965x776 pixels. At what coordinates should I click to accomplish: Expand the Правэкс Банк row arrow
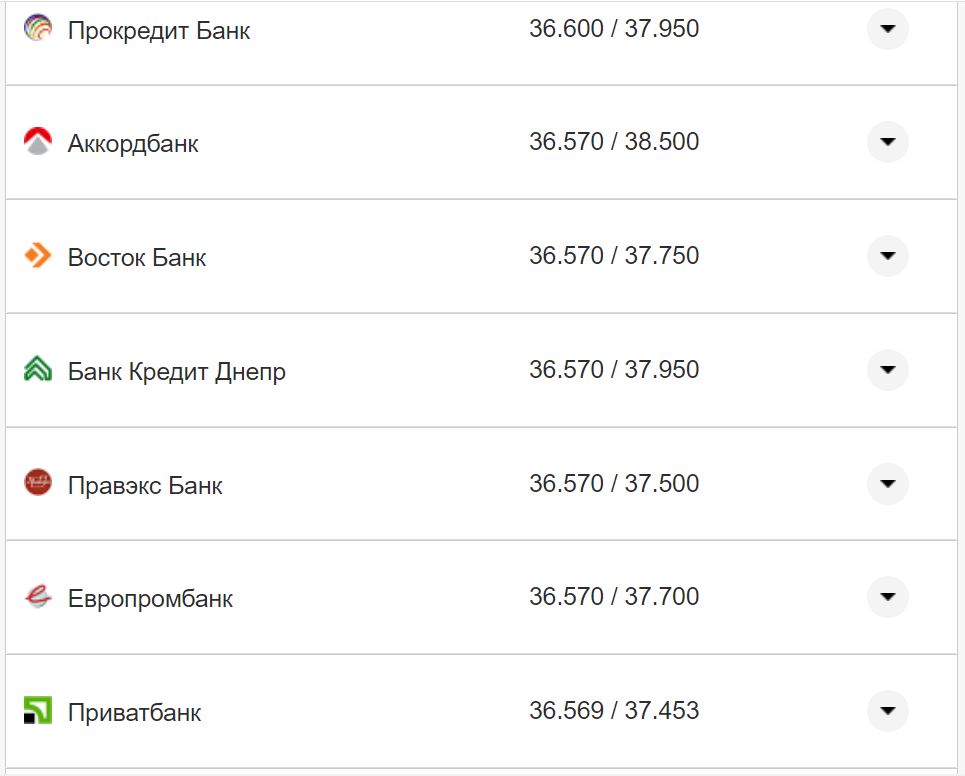[887, 484]
